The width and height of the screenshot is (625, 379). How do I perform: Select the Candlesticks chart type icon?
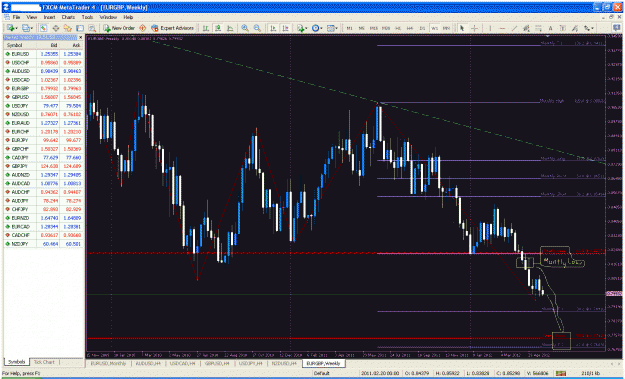point(218,28)
